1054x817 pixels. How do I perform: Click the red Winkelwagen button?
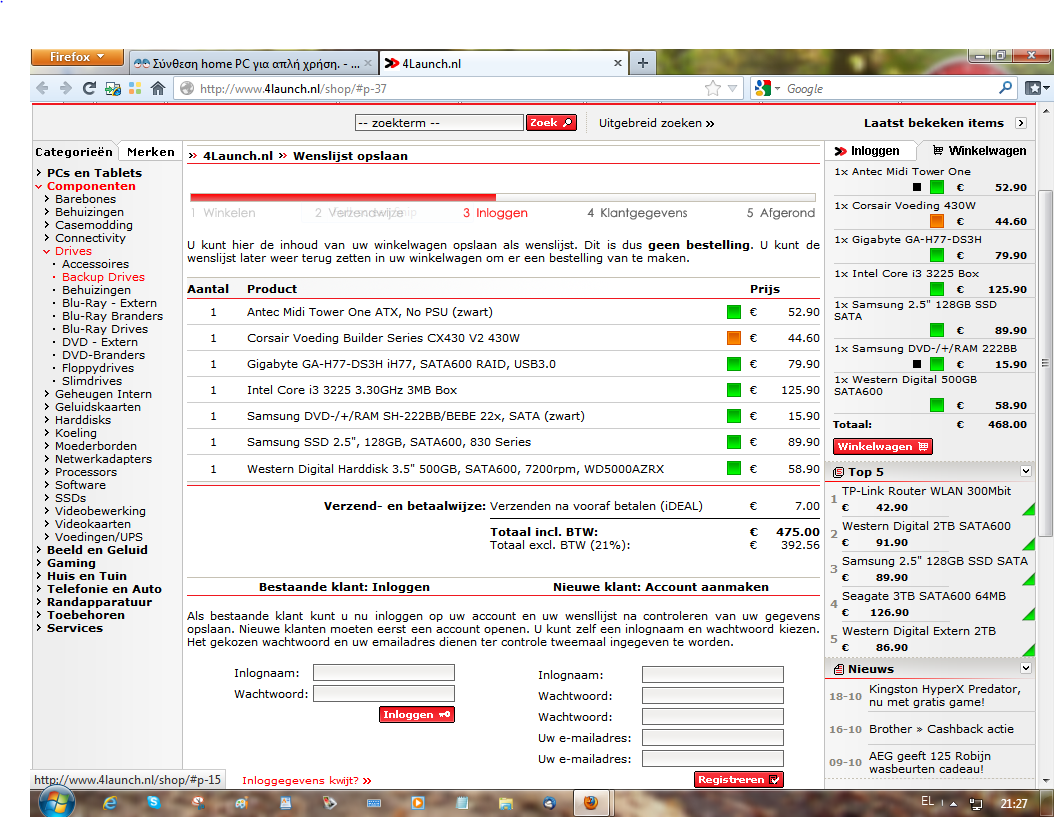[x=883, y=446]
